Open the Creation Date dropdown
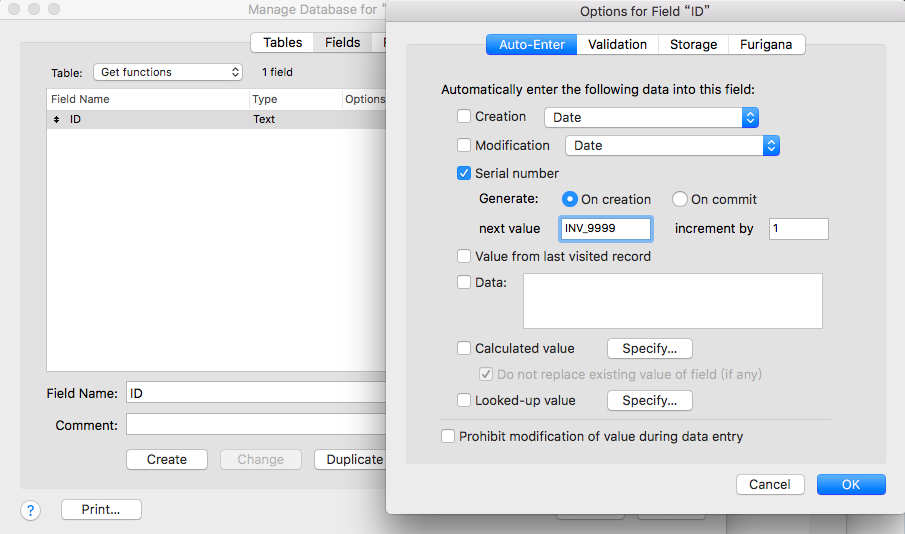 [x=651, y=117]
